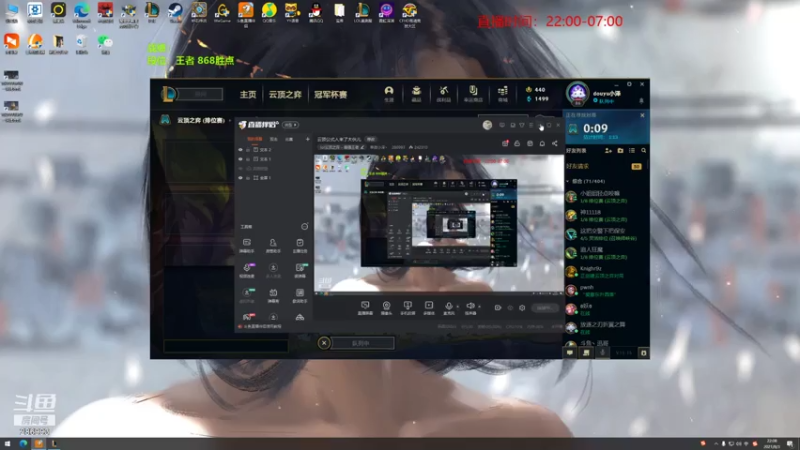Open the League client taskbar icon
800x450 pixels.
pos(54,444)
